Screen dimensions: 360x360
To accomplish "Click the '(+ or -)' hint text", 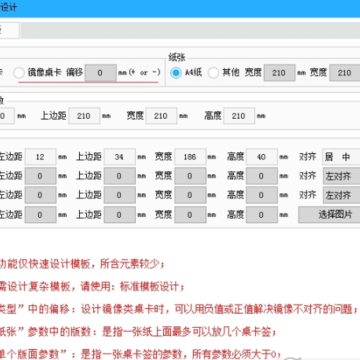I will click(x=144, y=72).
